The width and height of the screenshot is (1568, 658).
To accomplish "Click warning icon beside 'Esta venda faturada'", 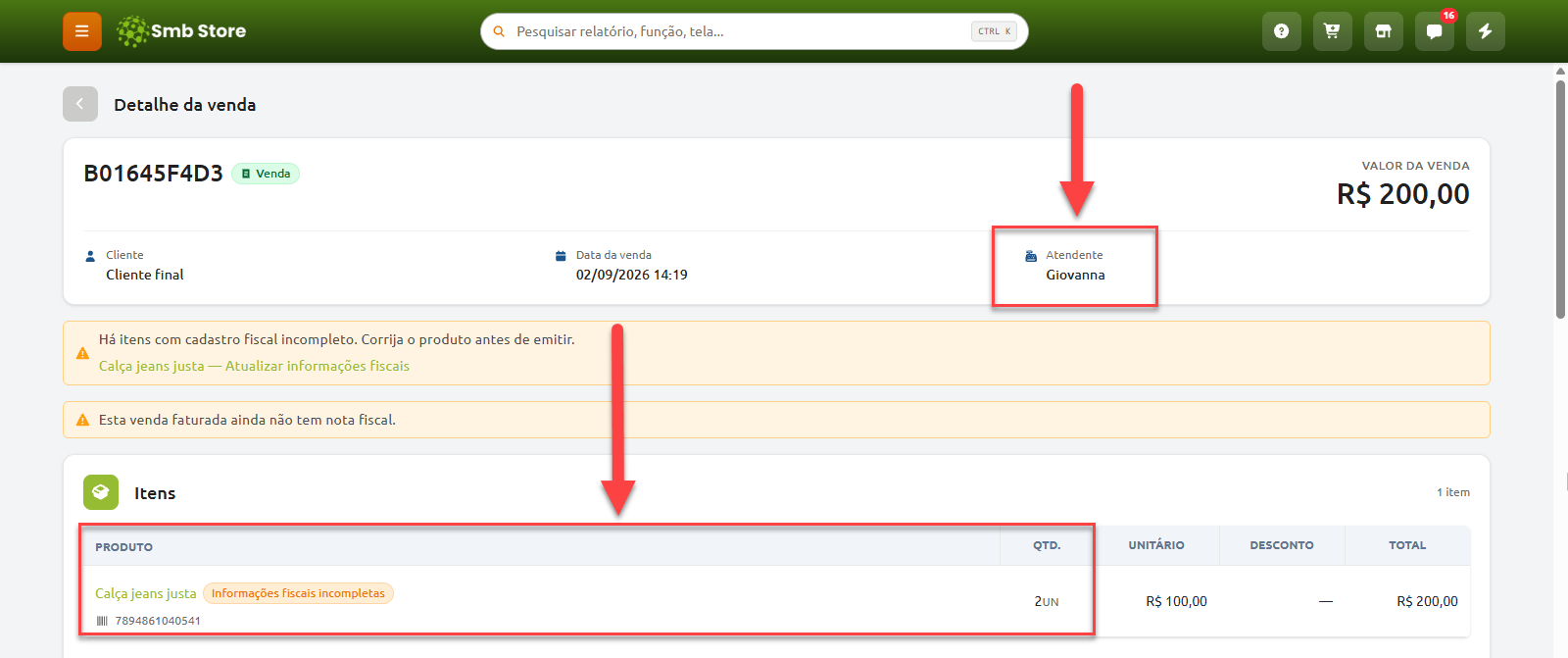I will click(82, 420).
